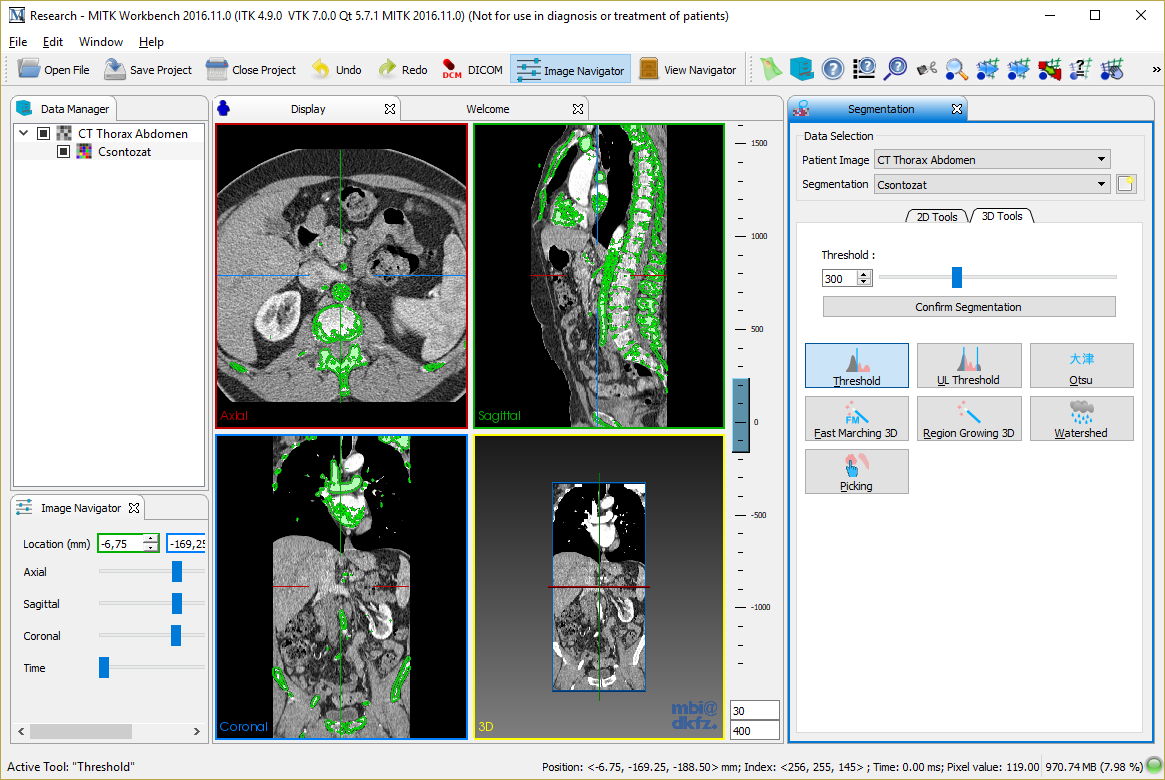Expand the toolbar overflow chevron
Screen dimensions: 1165x780
[1155, 69]
